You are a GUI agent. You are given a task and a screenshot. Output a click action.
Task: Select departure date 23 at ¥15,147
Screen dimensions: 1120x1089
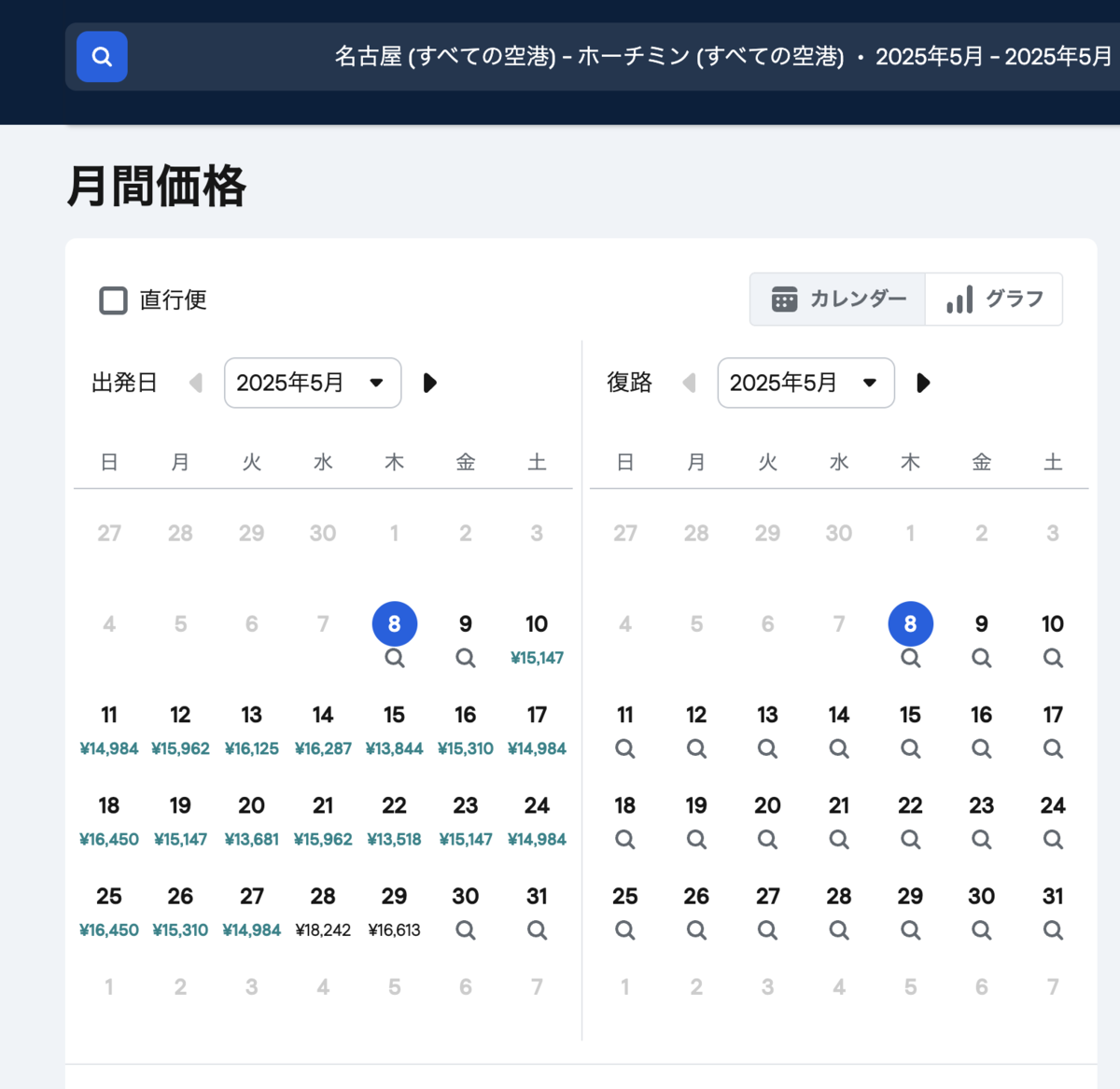tap(466, 820)
